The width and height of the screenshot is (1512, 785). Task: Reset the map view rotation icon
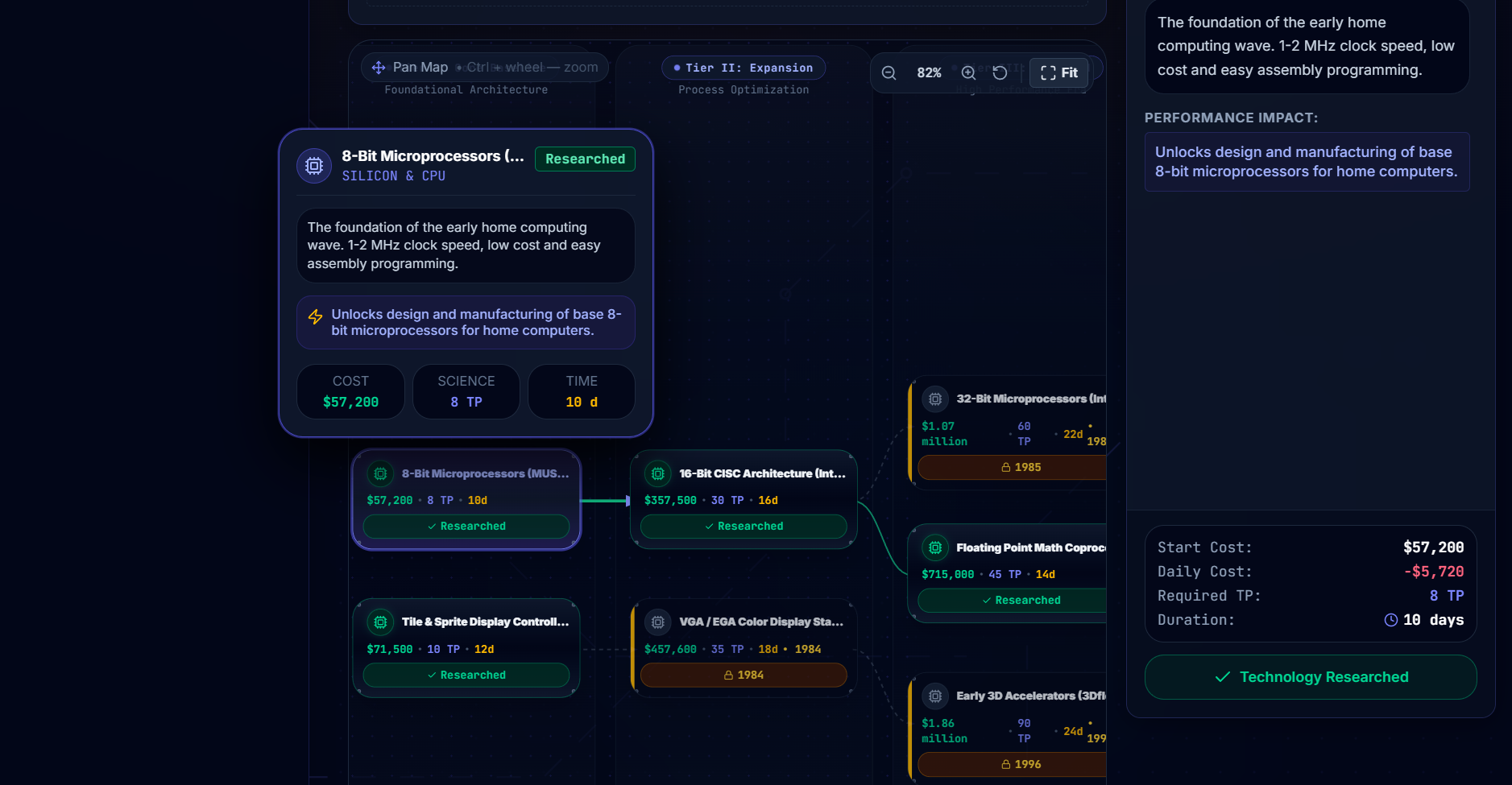pyautogui.click(x=1000, y=73)
